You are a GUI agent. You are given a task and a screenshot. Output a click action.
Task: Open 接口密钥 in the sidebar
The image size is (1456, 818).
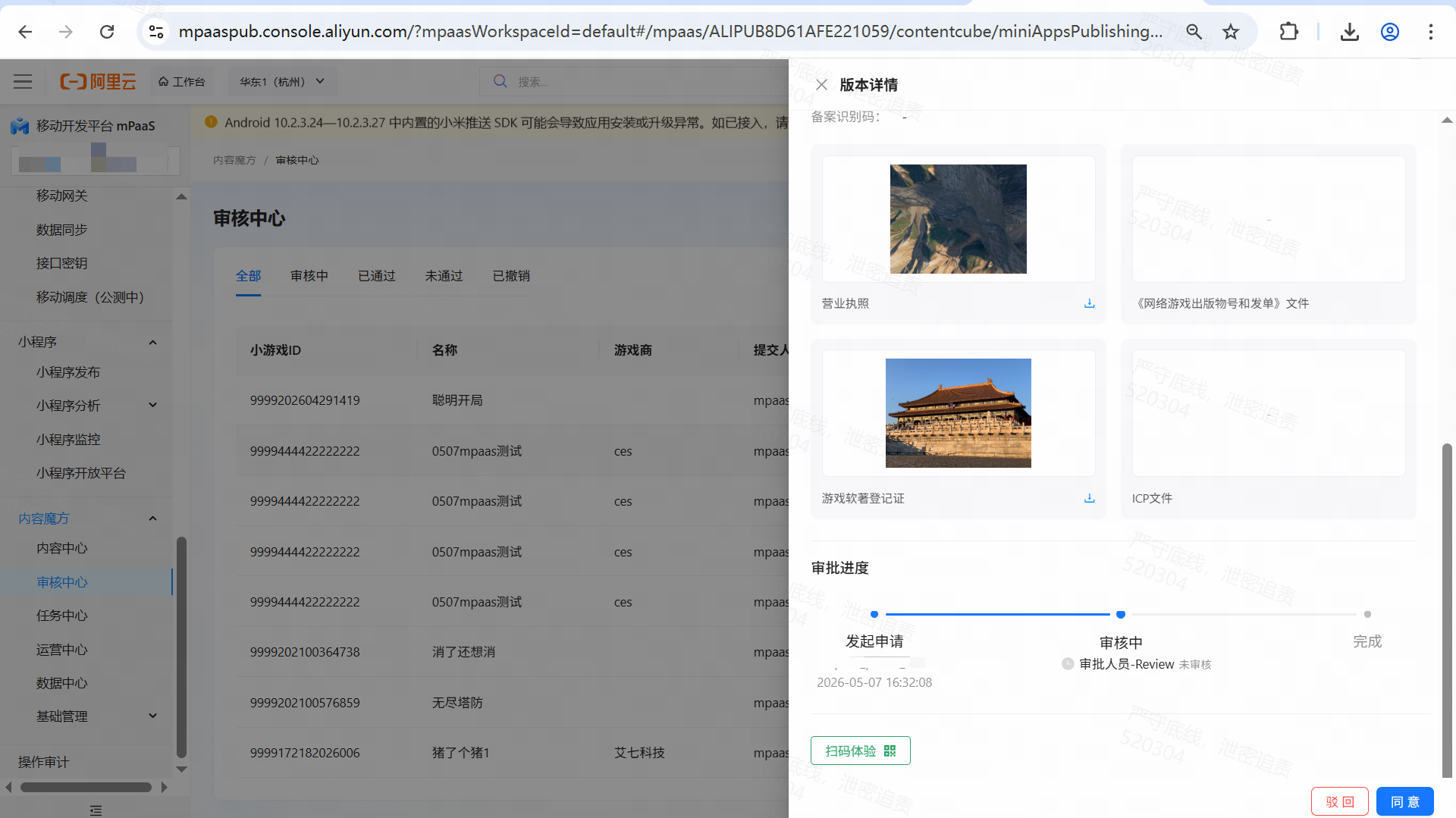coord(62,263)
